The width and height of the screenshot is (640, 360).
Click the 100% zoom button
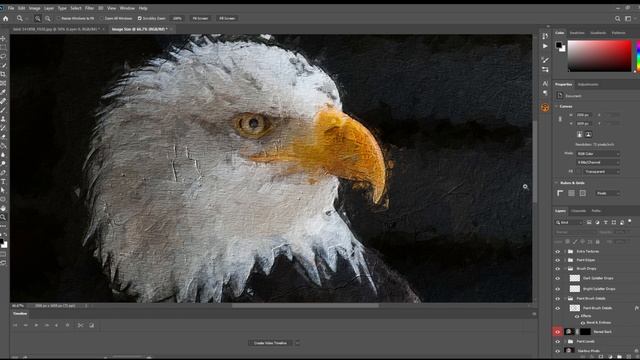(x=177, y=18)
